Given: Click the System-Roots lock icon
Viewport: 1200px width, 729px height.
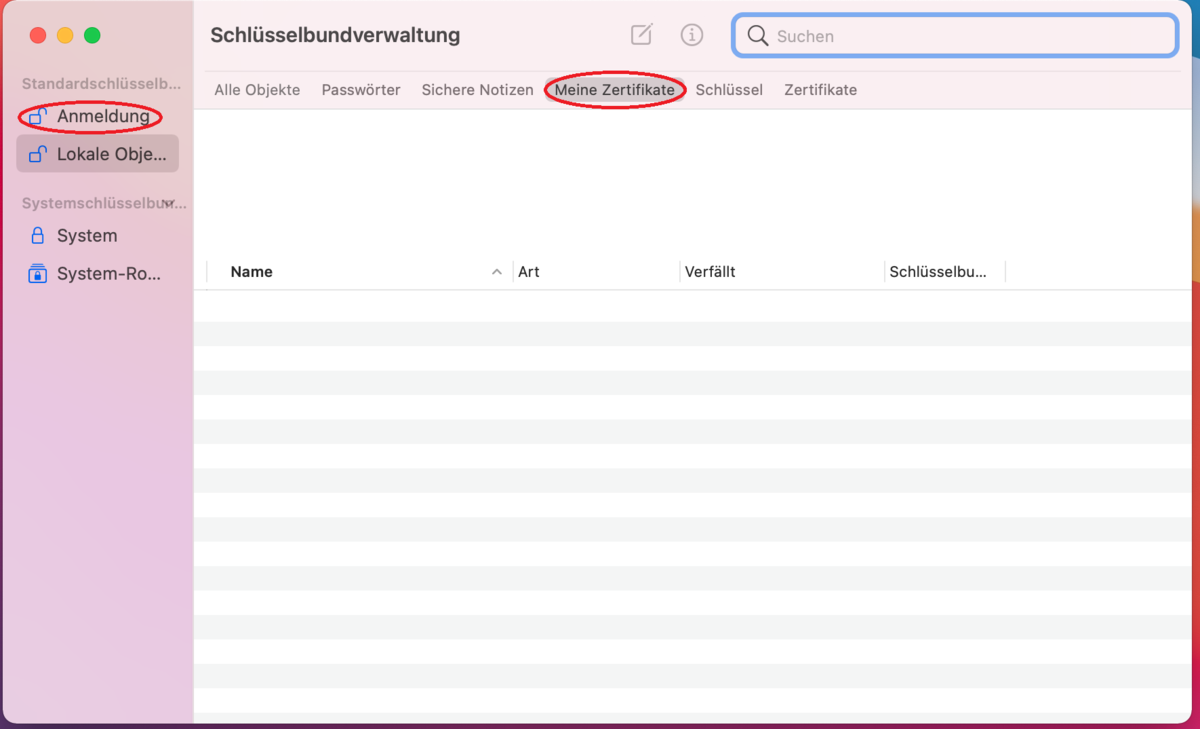Looking at the screenshot, I should [x=38, y=273].
